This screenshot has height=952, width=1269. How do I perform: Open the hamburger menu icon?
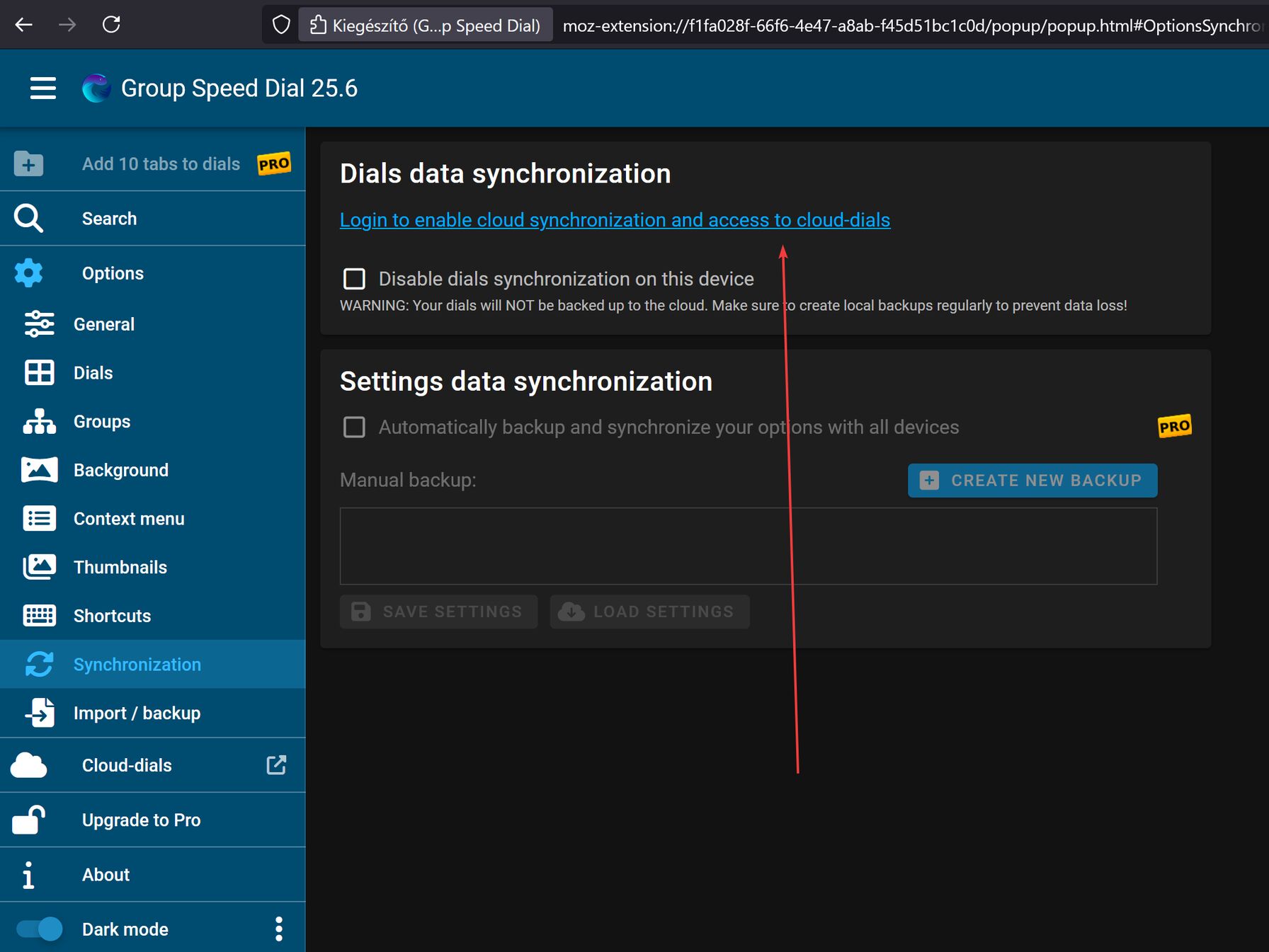pyautogui.click(x=43, y=88)
